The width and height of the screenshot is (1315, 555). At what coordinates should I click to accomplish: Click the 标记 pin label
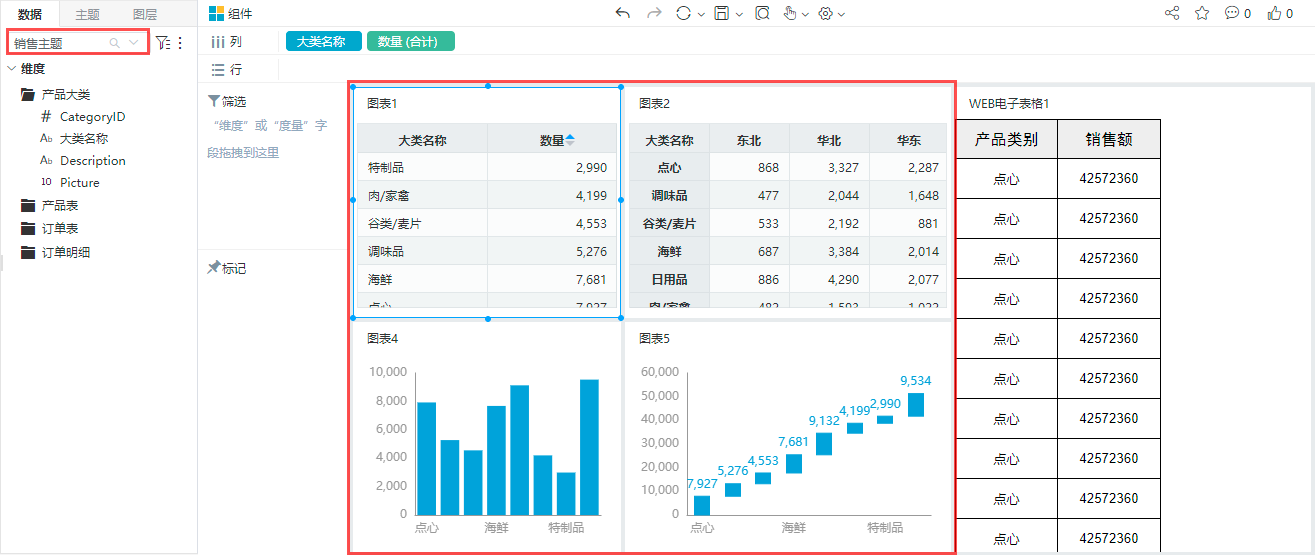227,268
